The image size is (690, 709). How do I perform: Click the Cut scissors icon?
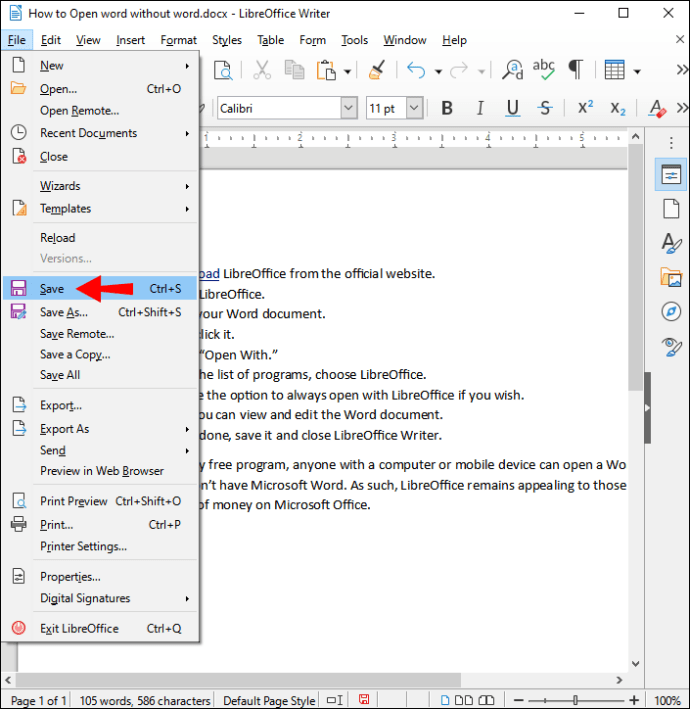(262, 70)
